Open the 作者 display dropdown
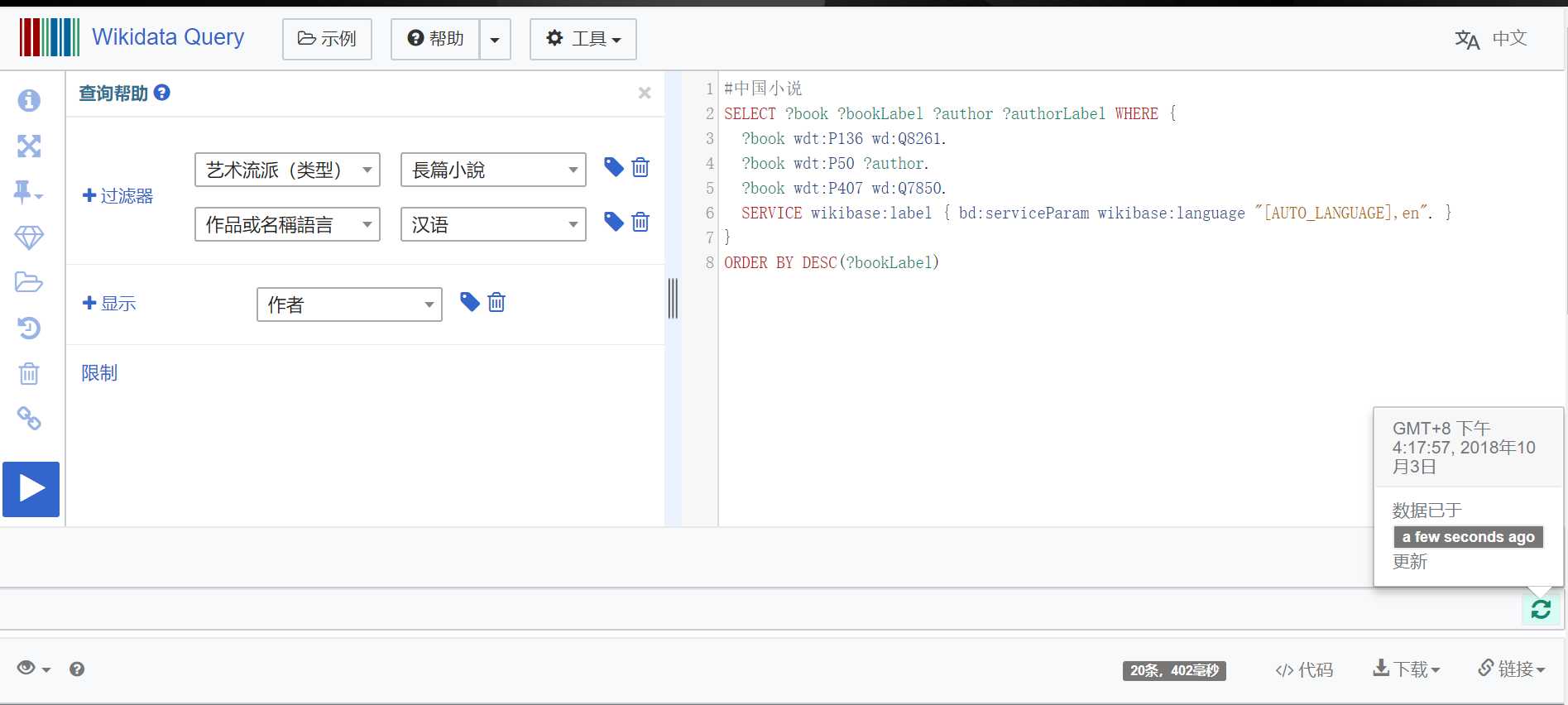1568x705 pixels. tap(349, 305)
